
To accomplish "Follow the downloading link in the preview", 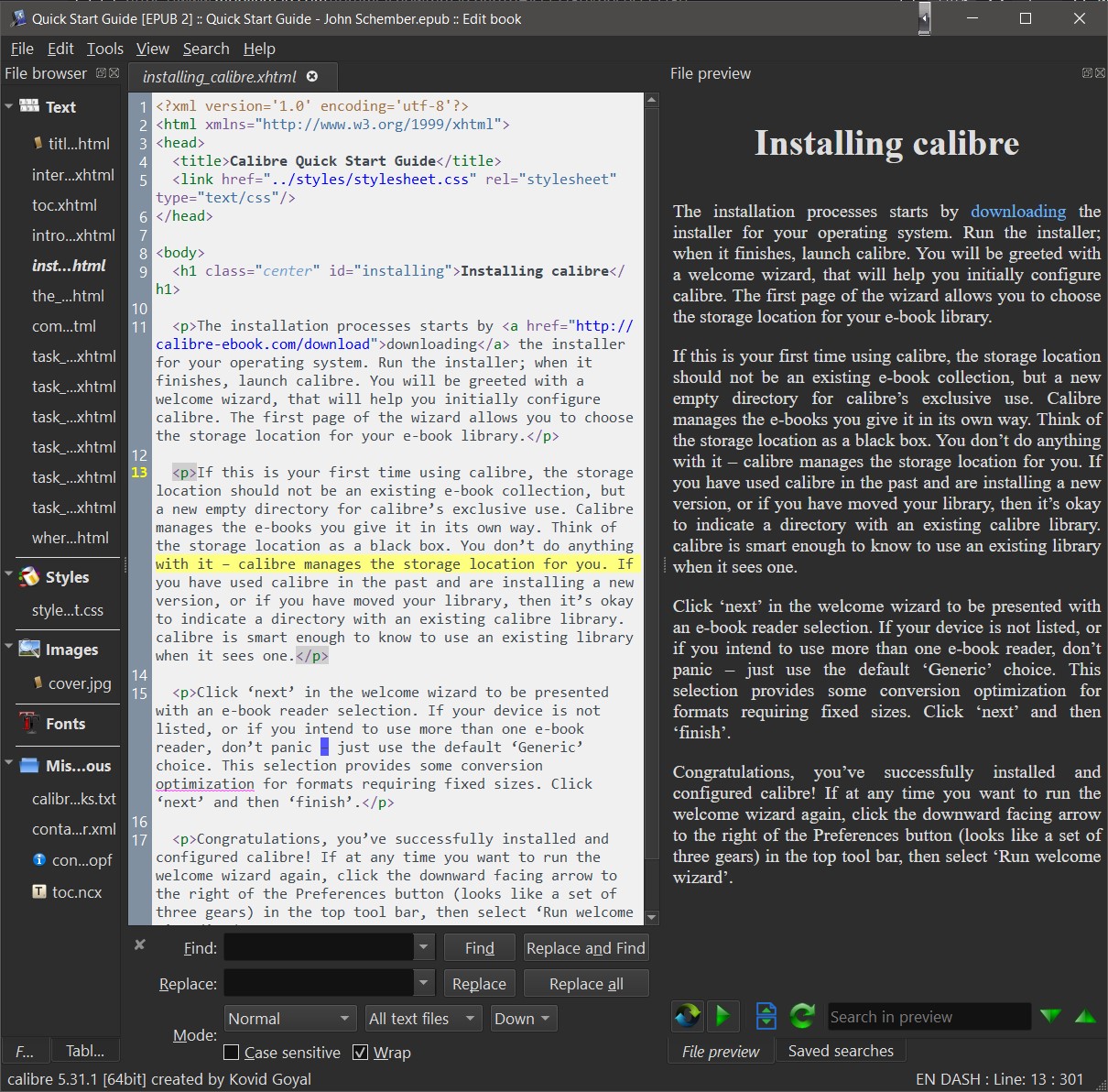I will 1018,212.
